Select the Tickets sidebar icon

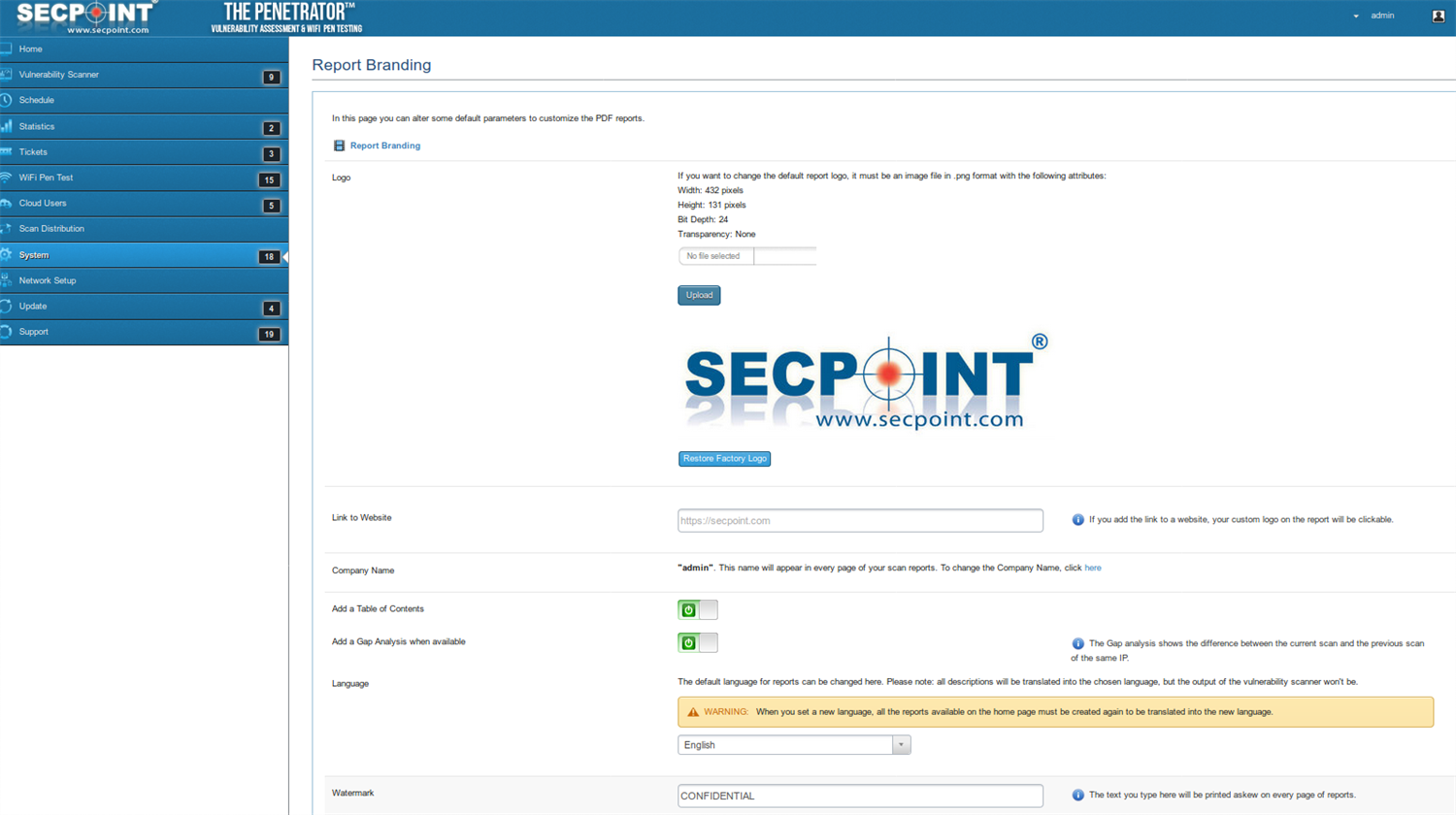coord(10,151)
